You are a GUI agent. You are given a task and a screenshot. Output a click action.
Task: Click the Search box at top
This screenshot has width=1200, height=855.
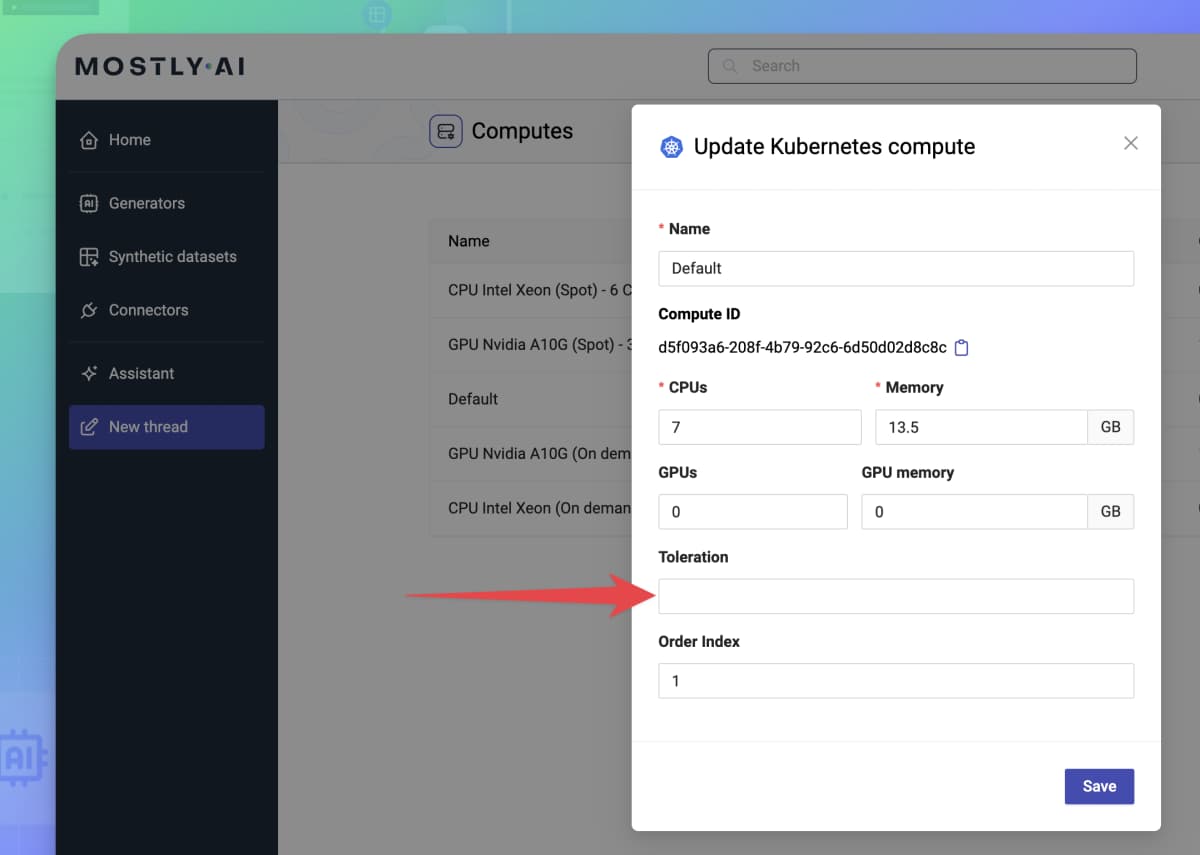tap(922, 66)
